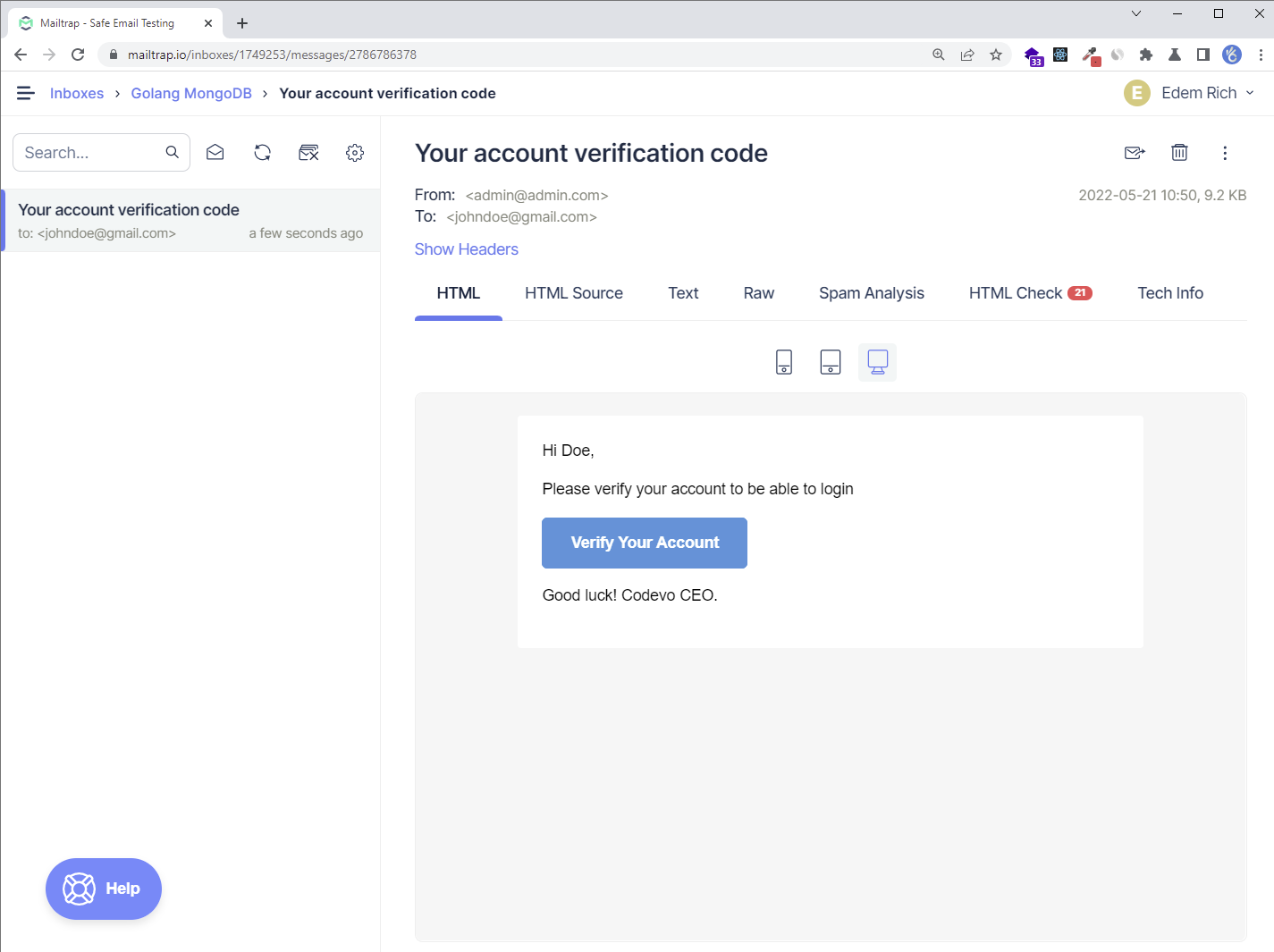Bookmark this page with star icon
This screenshot has height=952, width=1274.
[996, 55]
